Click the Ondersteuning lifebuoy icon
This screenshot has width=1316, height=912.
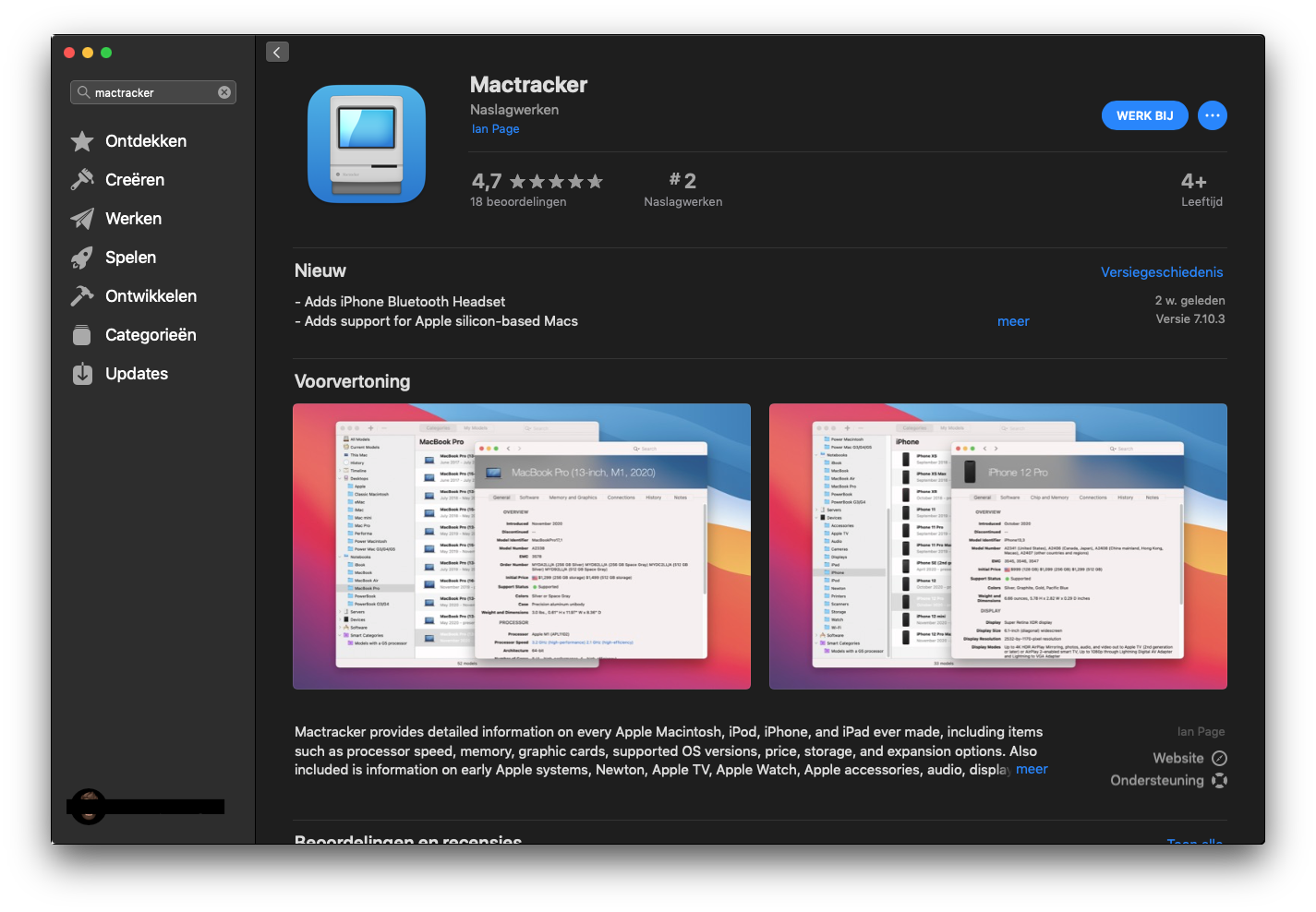point(1219,780)
